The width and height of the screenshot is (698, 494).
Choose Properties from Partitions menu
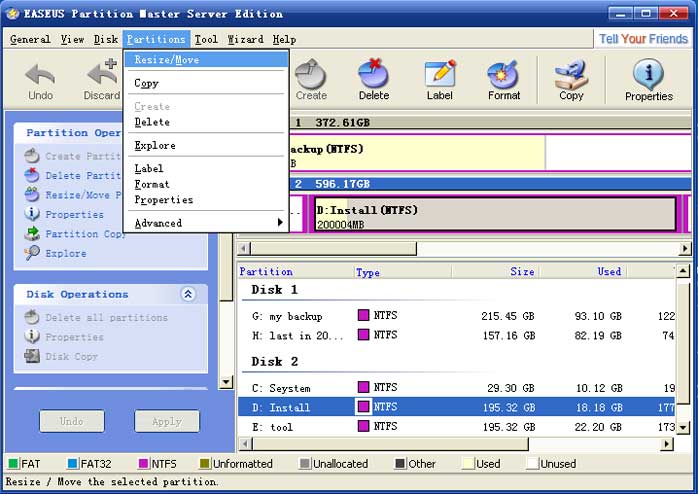coord(207,199)
